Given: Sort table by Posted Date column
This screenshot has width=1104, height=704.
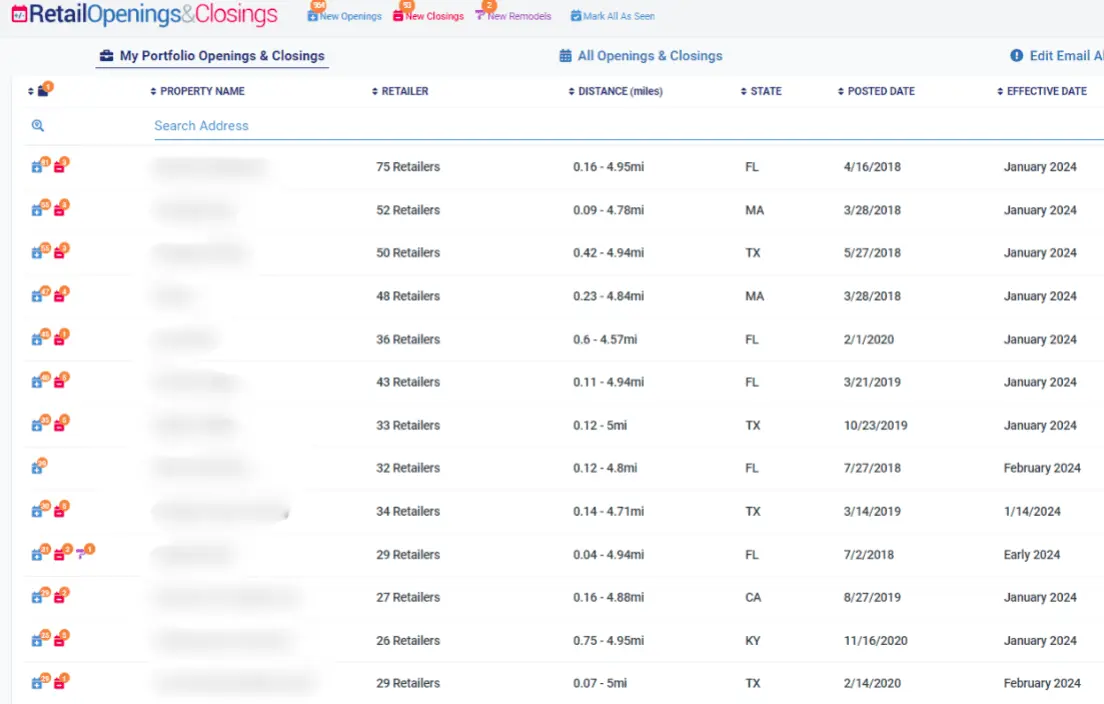Looking at the screenshot, I should click(876, 91).
